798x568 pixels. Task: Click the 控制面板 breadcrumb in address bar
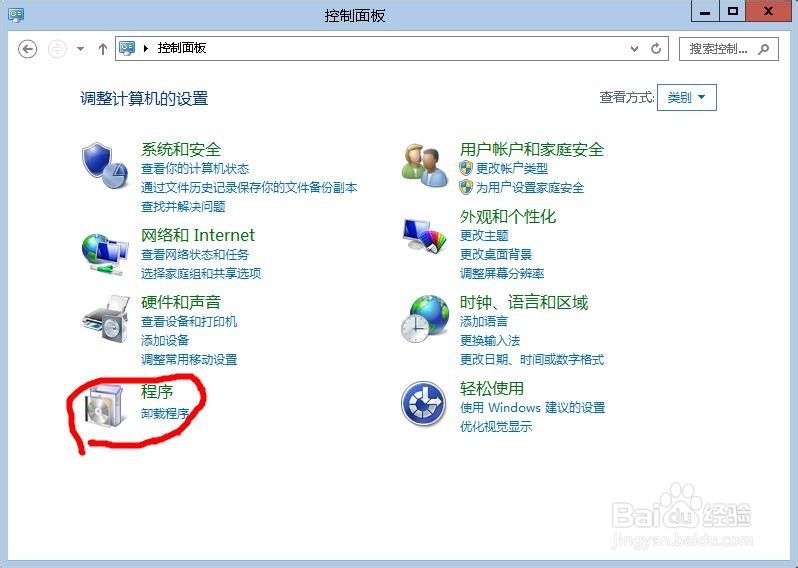tap(182, 48)
